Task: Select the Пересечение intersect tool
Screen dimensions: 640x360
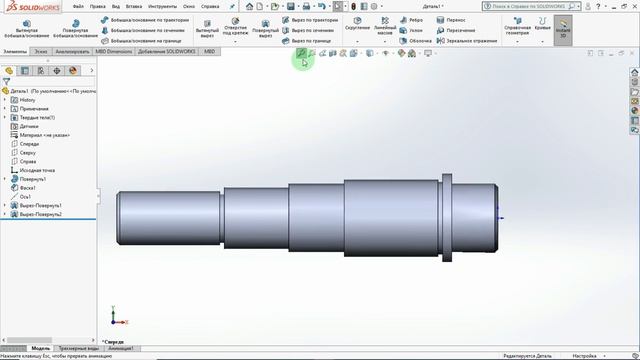Action: [456, 30]
